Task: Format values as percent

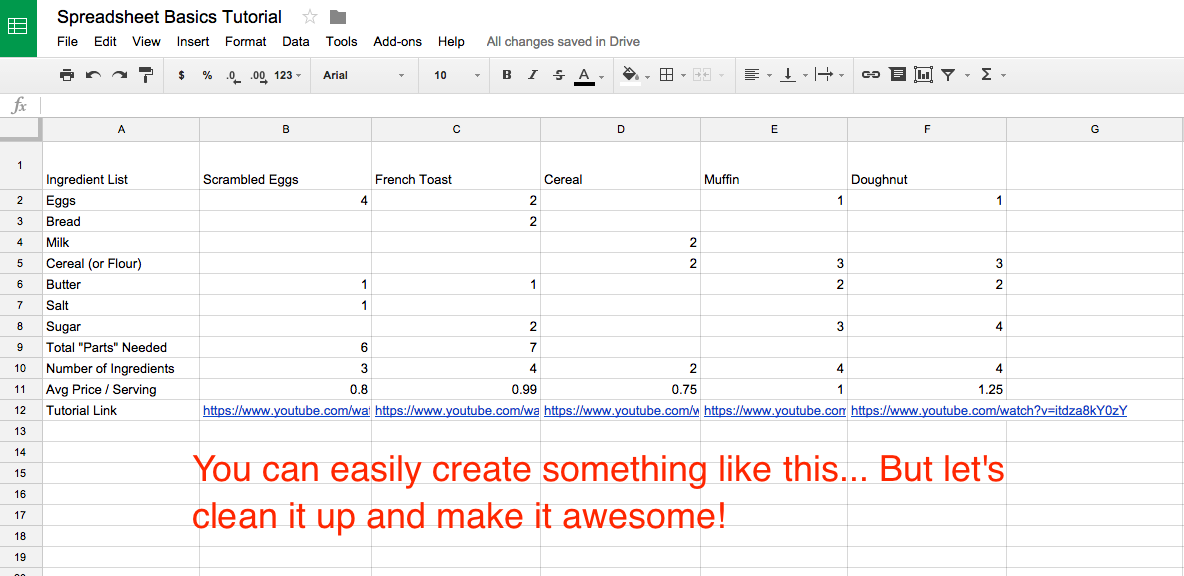Action: pos(207,74)
